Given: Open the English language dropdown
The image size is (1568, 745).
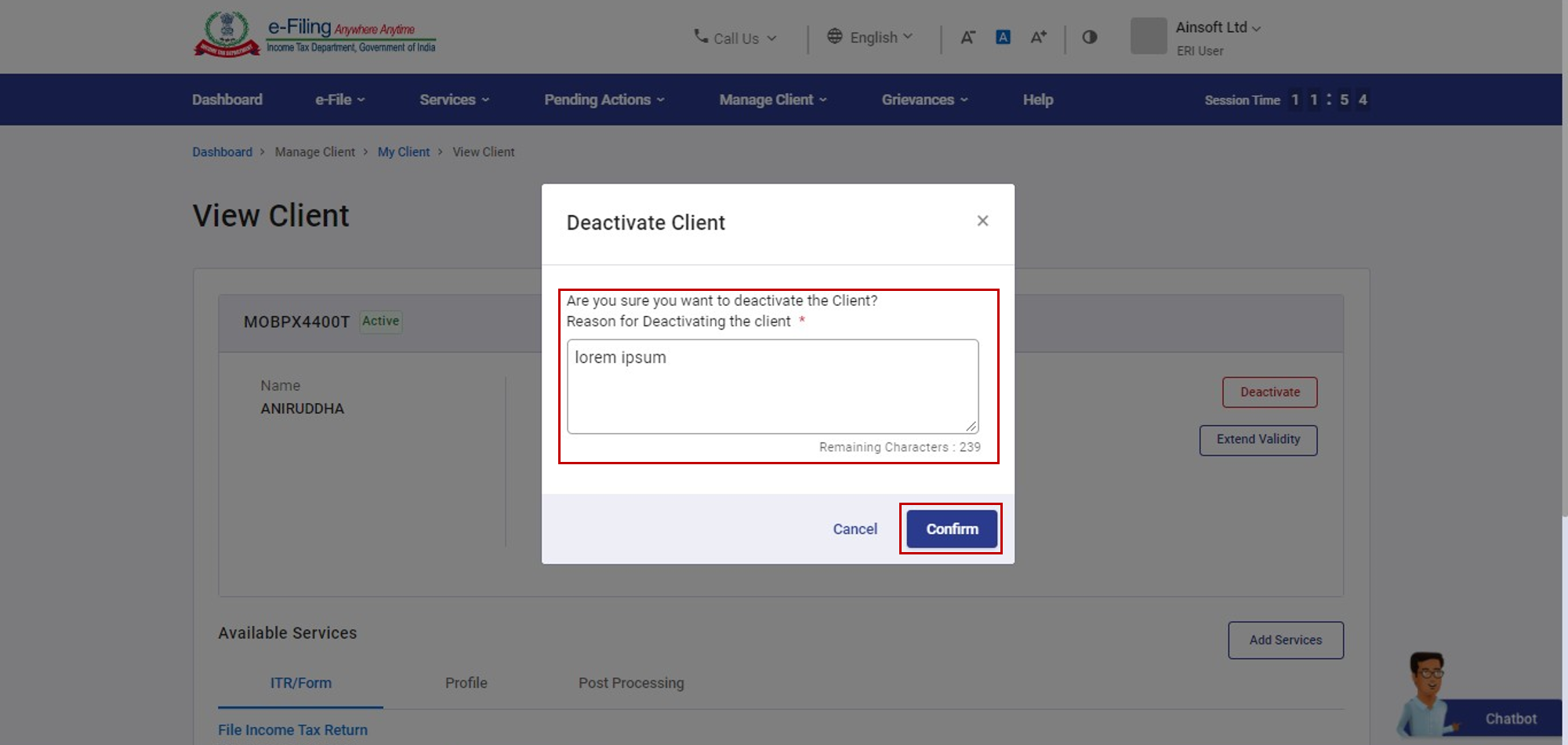Looking at the screenshot, I should [x=870, y=37].
